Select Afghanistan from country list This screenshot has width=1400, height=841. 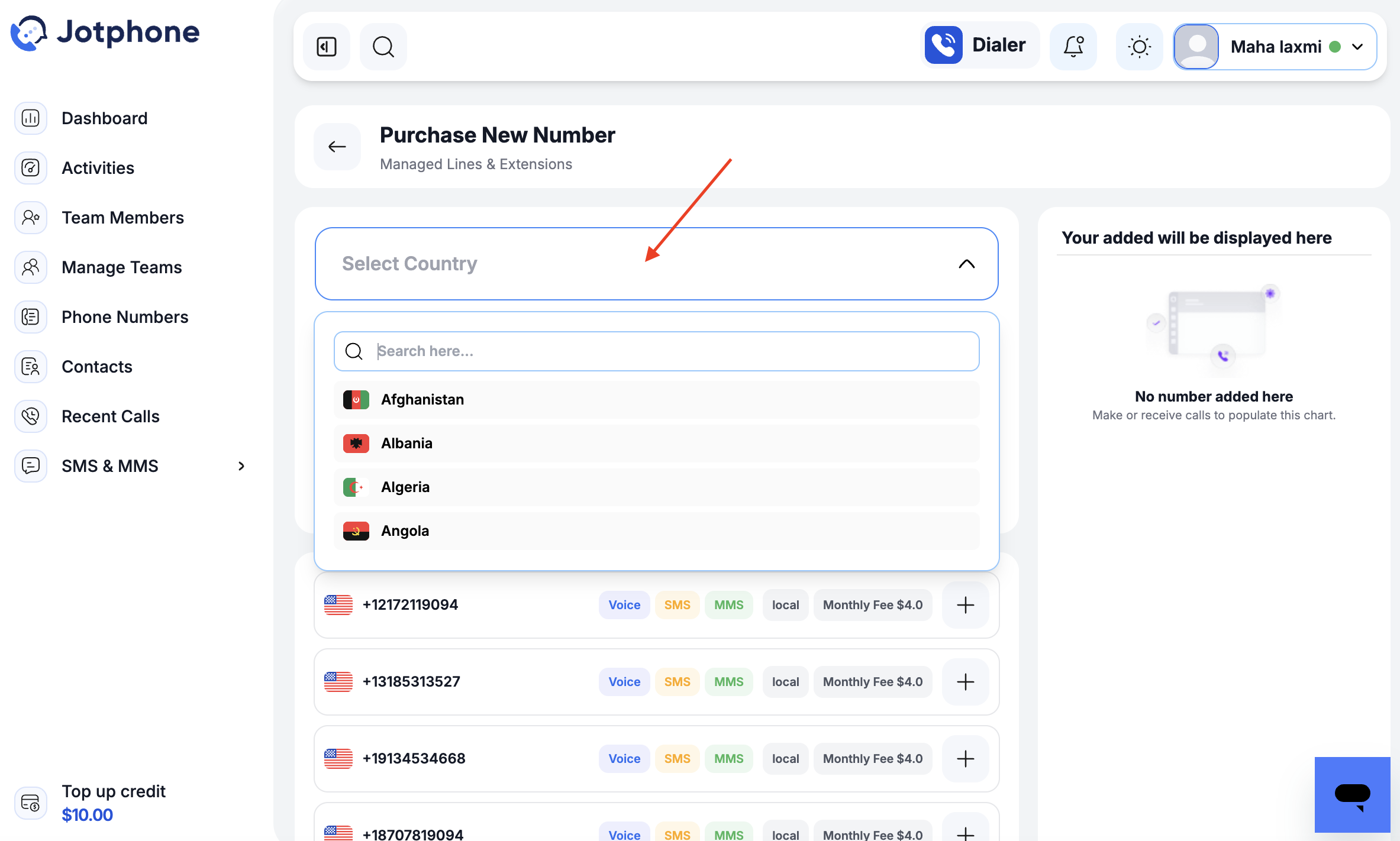point(656,400)
